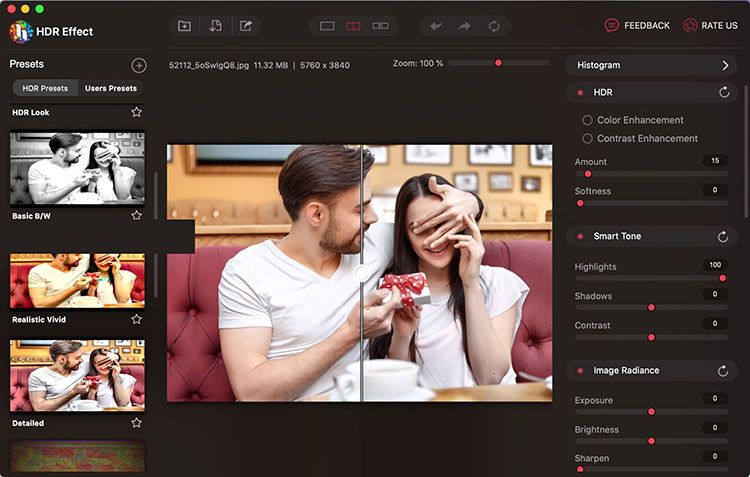The image size is (750, 477).
Task: Add a new preset with plus icon
Action: coord(139,65)
